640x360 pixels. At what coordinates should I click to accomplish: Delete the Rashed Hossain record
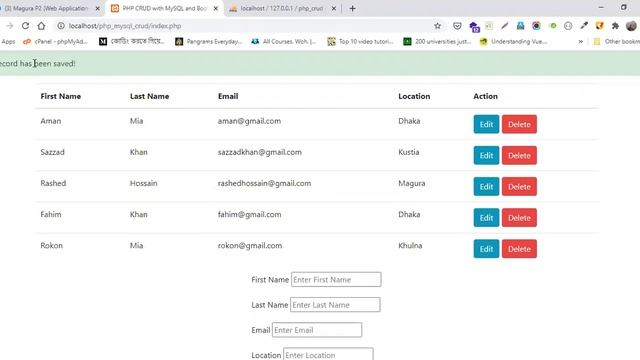[x=519, y=187]
